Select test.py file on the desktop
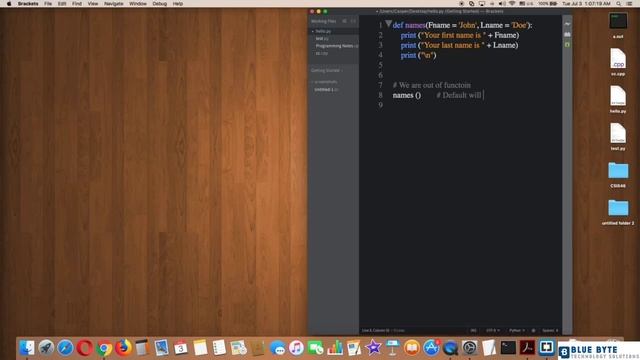The height and width of the screenshot is (360, 640). point(618,136)
